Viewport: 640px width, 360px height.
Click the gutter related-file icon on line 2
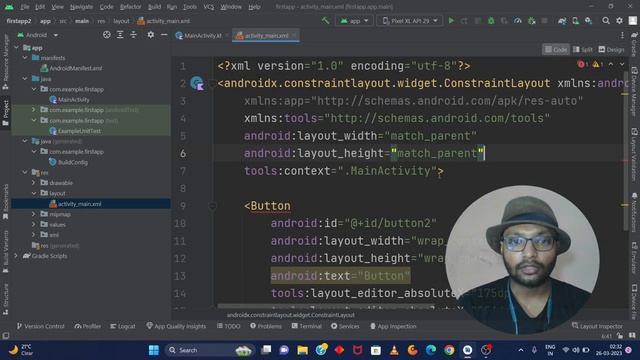click(198, 84)
